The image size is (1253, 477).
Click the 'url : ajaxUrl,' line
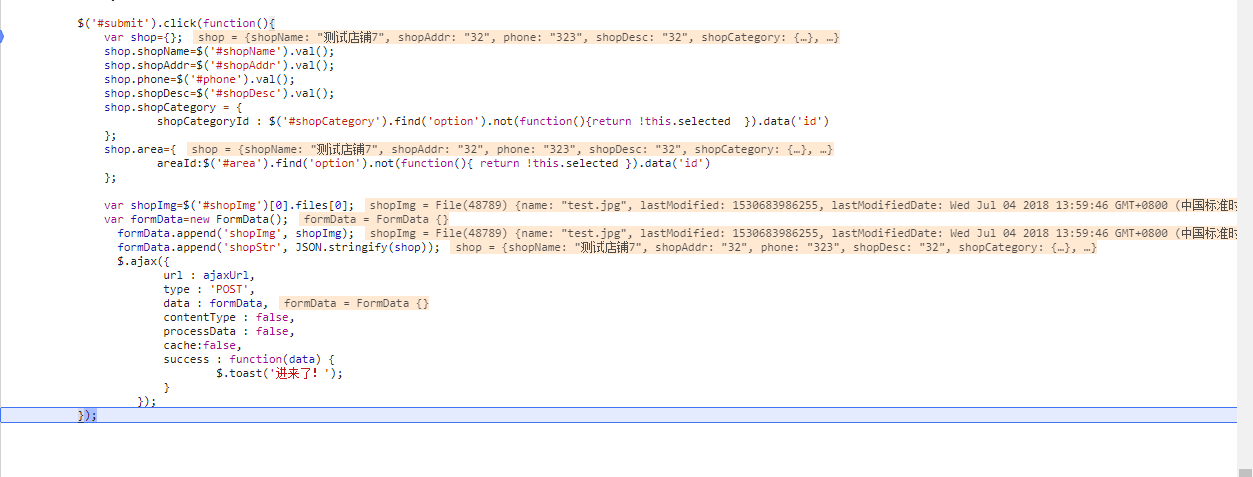(x=209, y=275)
